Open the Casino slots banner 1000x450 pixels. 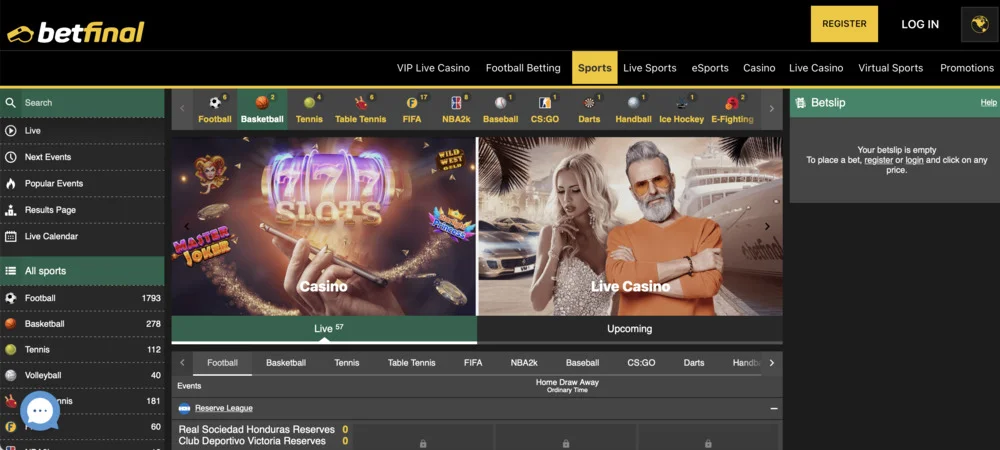pos(323,226)
